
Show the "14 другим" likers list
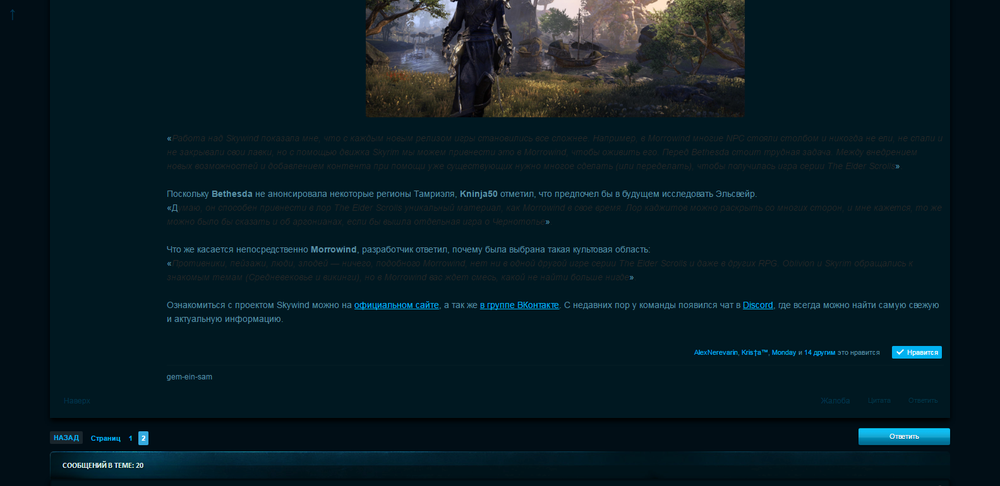tap(820, 353)
